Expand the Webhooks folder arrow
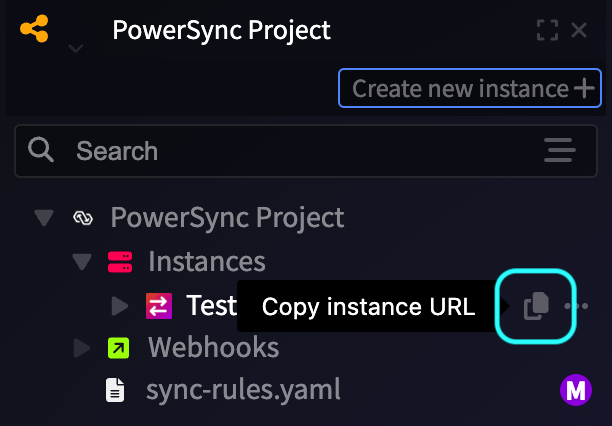612x426 pixels. [x=82, y=348]
